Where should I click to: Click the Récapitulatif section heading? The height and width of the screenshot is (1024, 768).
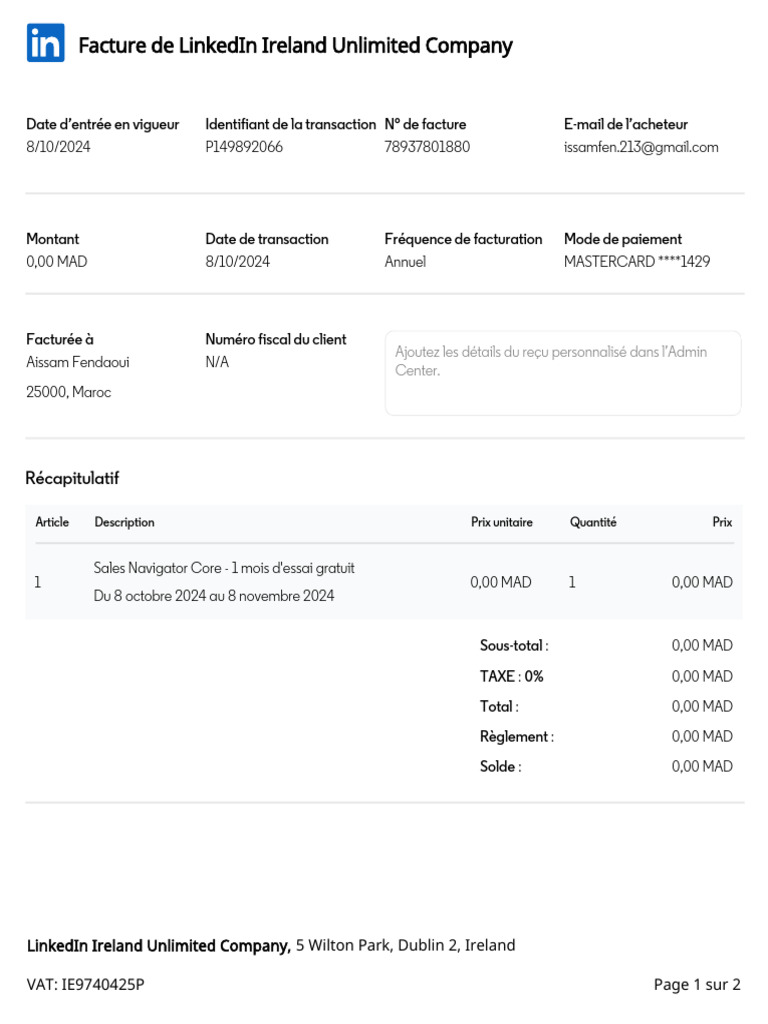click(x=72, y=478)
